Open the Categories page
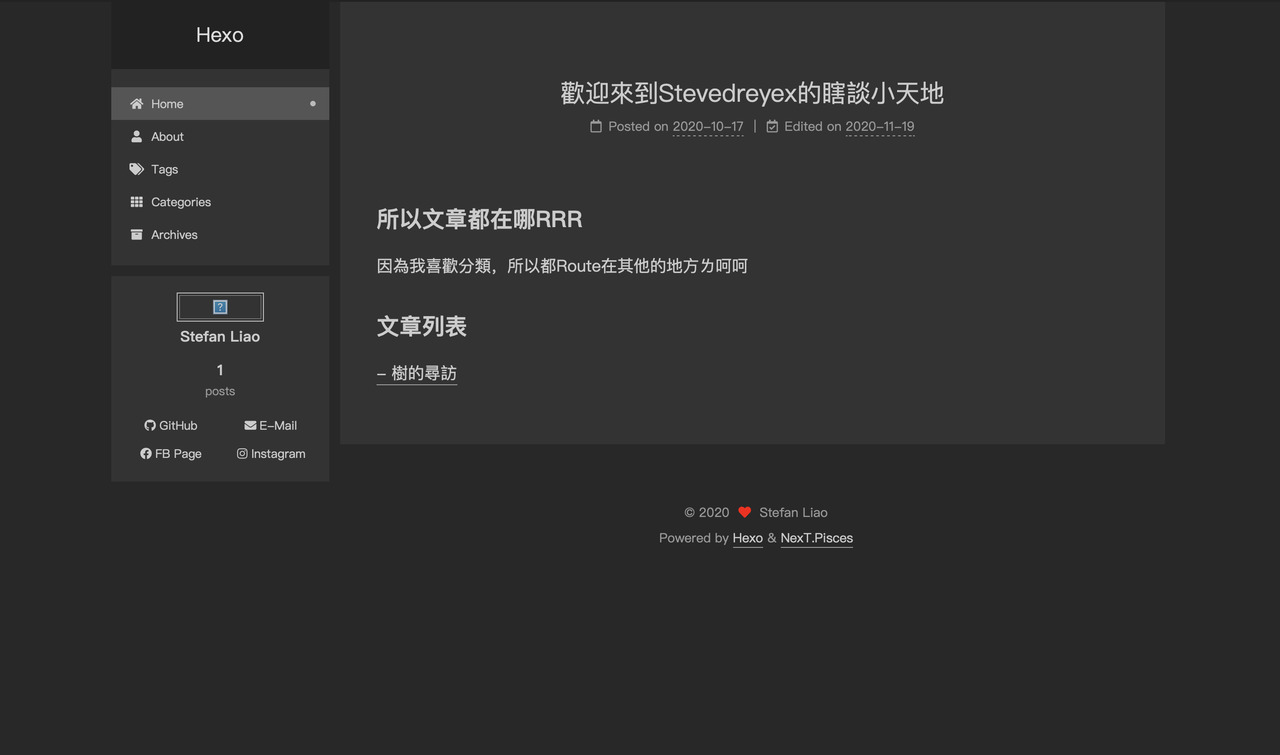The width and height of the screenshot is (1280, 755). click(220, 202)
